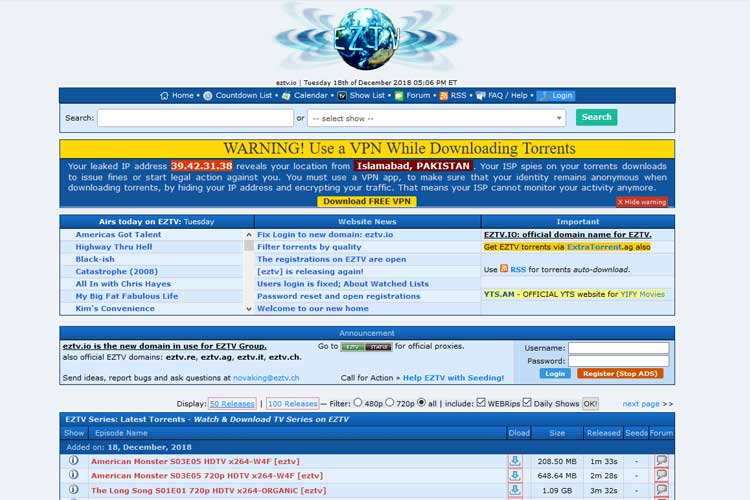
Task: Click the Calendar icon in navigation
Action: 286,96
